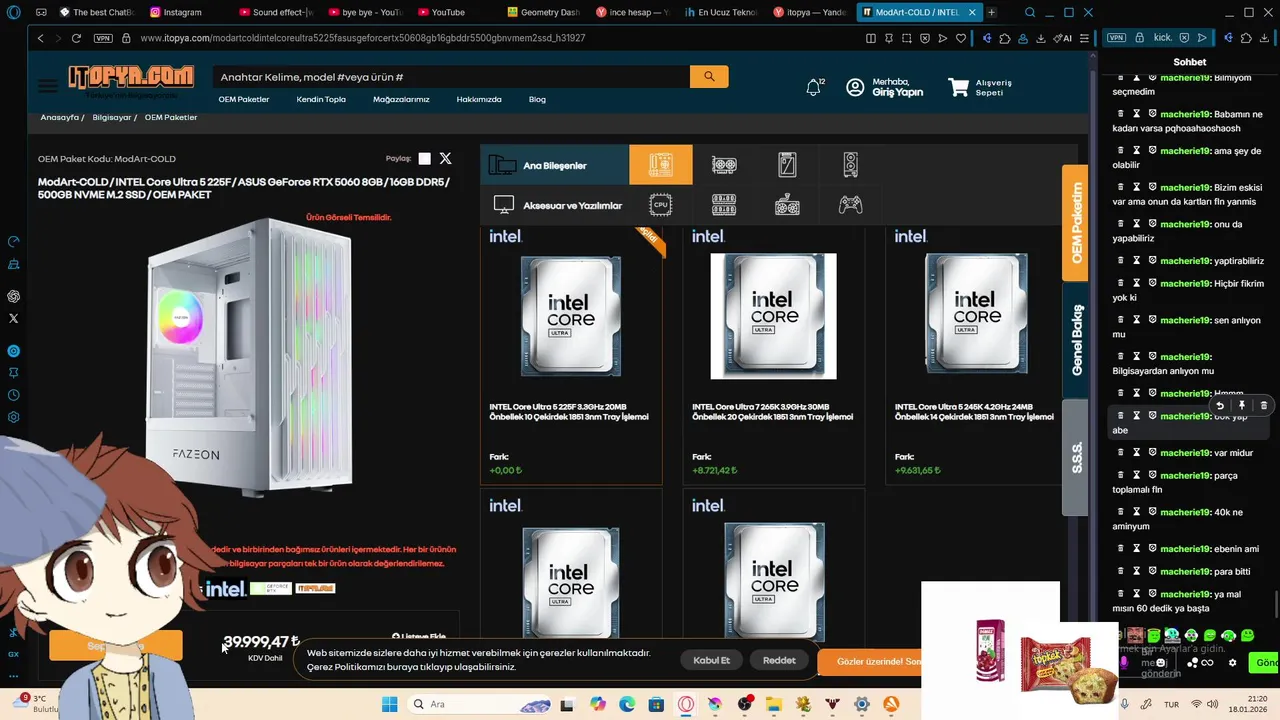Open the browser tab search magnifier

(x=1030, y=13)
